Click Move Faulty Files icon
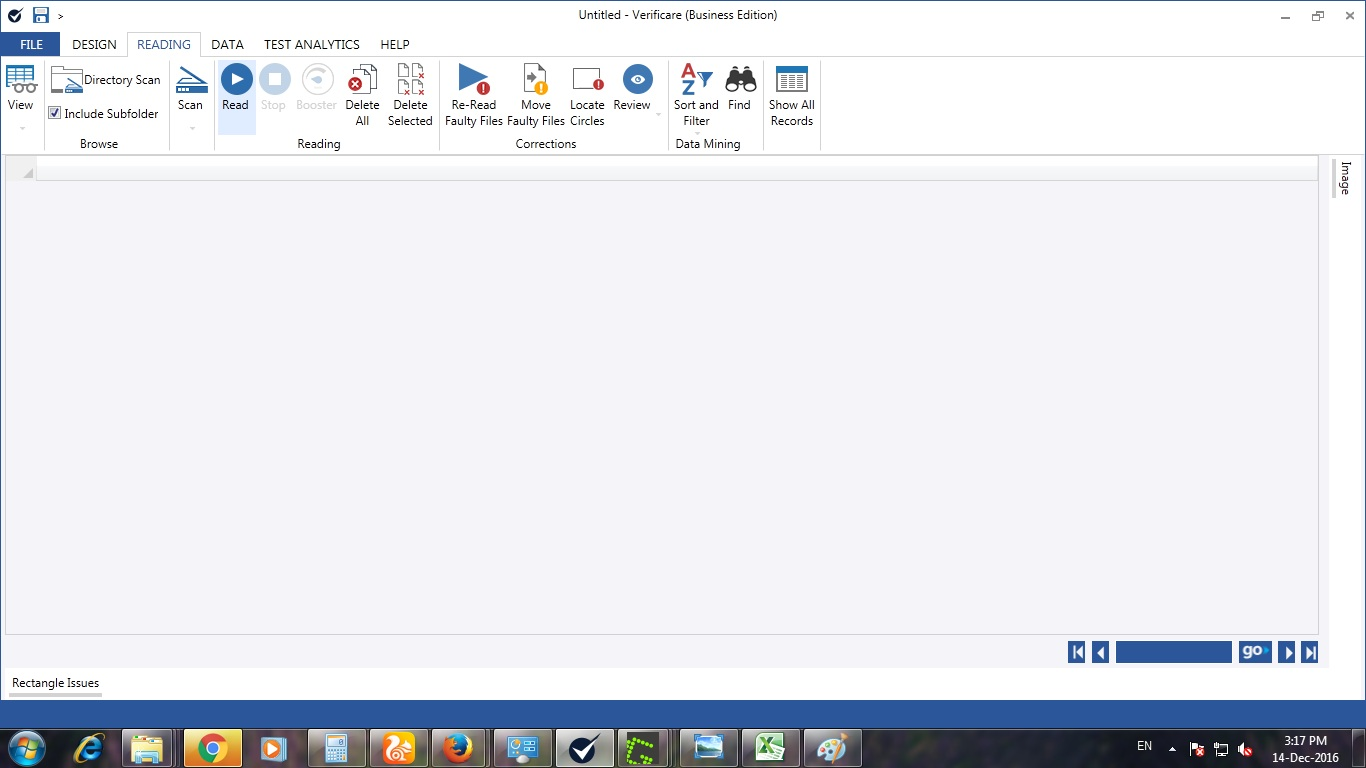The image size is (1366, 768). pyautogui.click(x=536, y=80)
